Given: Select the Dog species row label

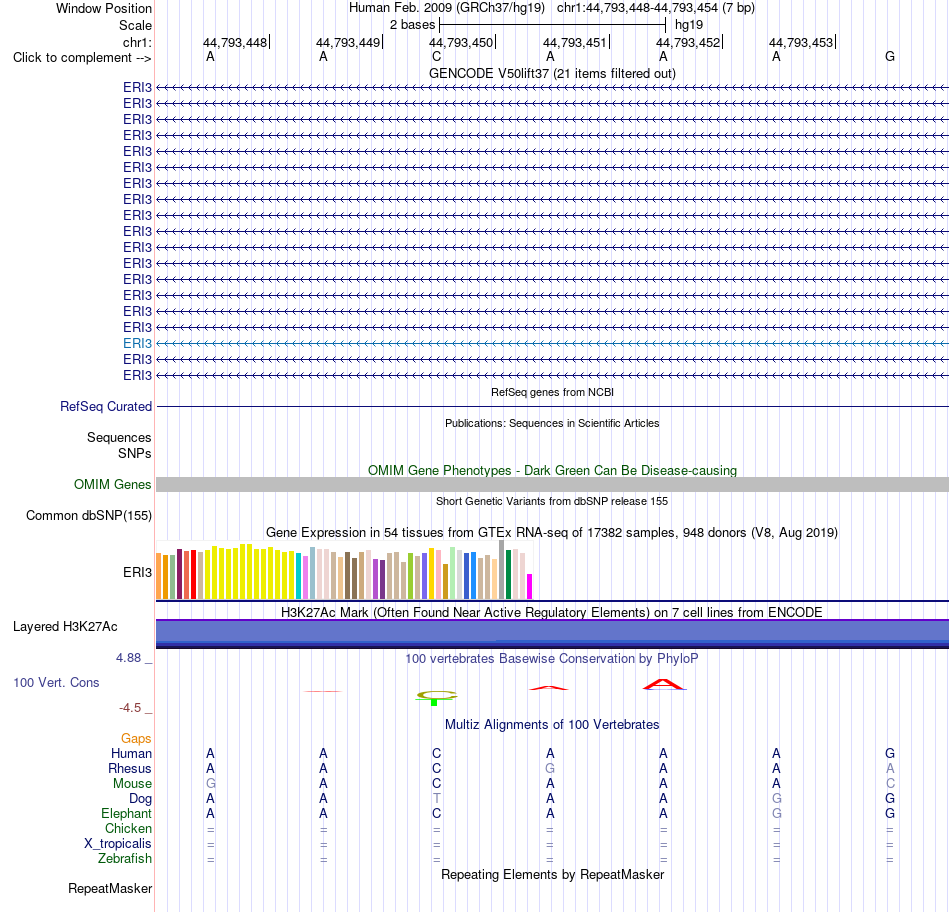Looking at the screenshot, I should click(x=140, y=799).
